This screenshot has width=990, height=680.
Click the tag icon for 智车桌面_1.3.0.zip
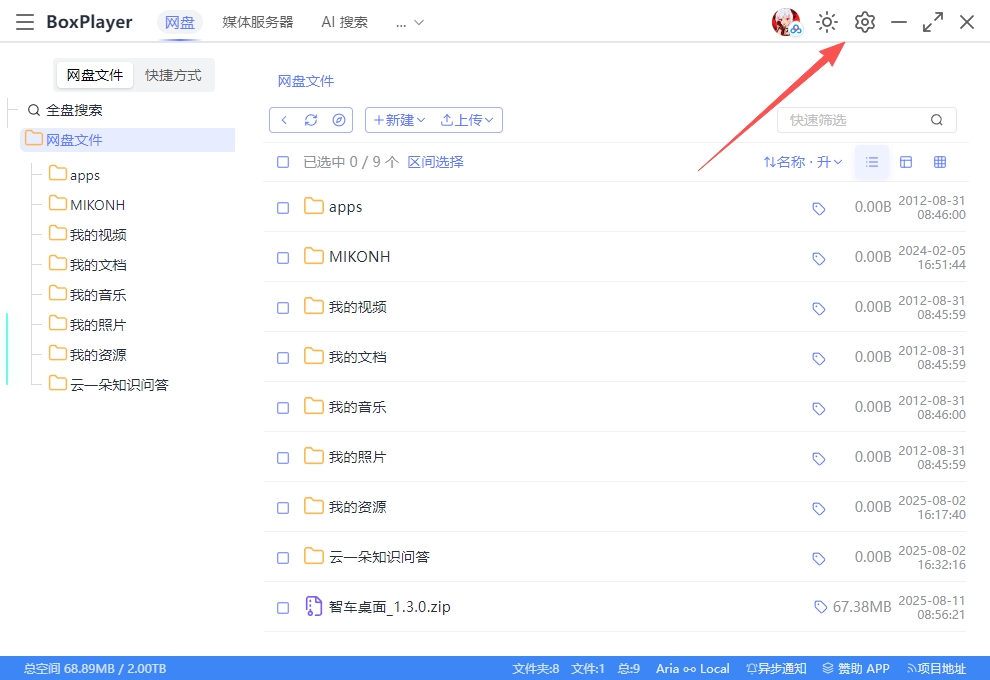click(820, 607)
